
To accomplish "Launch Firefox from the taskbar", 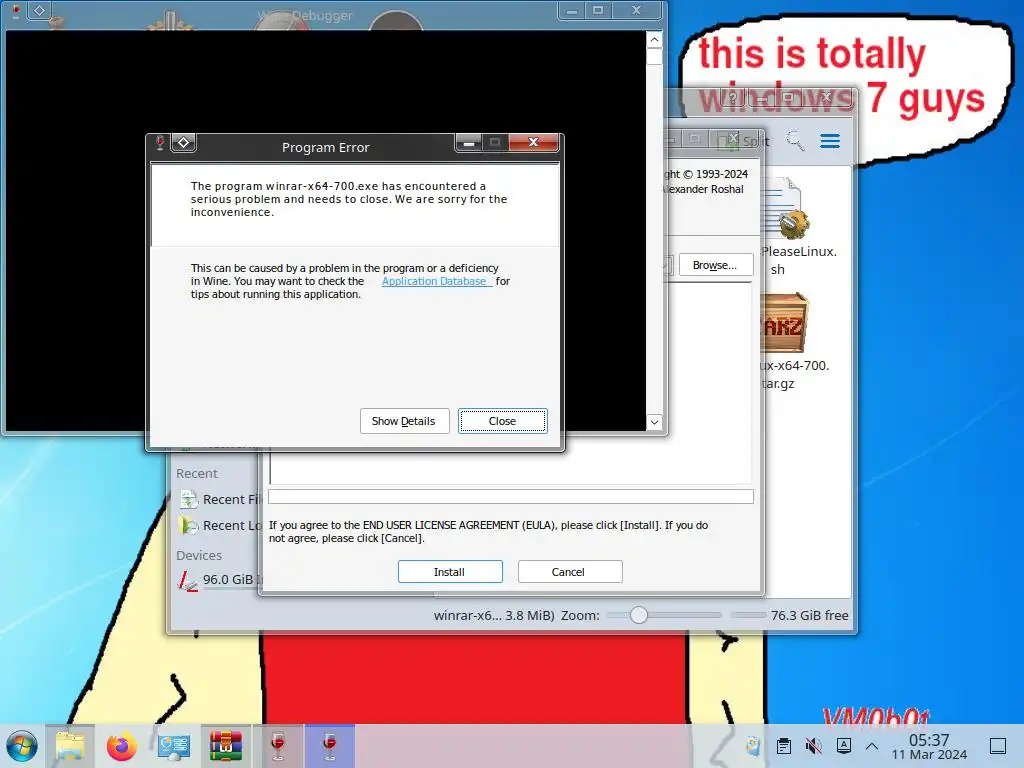I will click(x=121, y=746).
